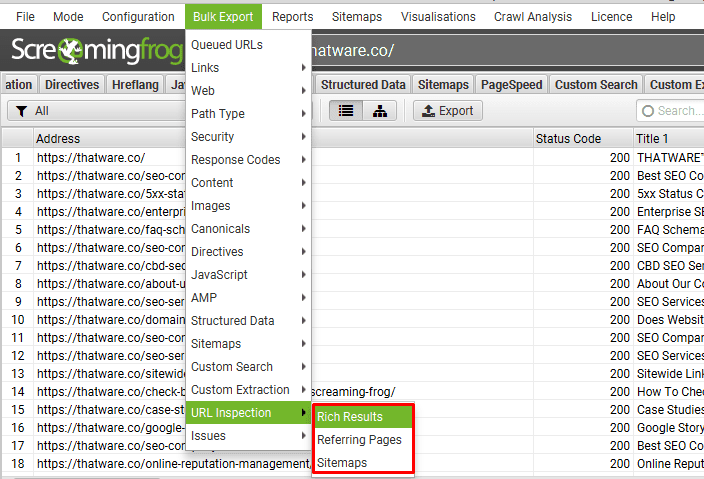
Task: Open the Visualisations menu
Action: (x=438, y=17)
